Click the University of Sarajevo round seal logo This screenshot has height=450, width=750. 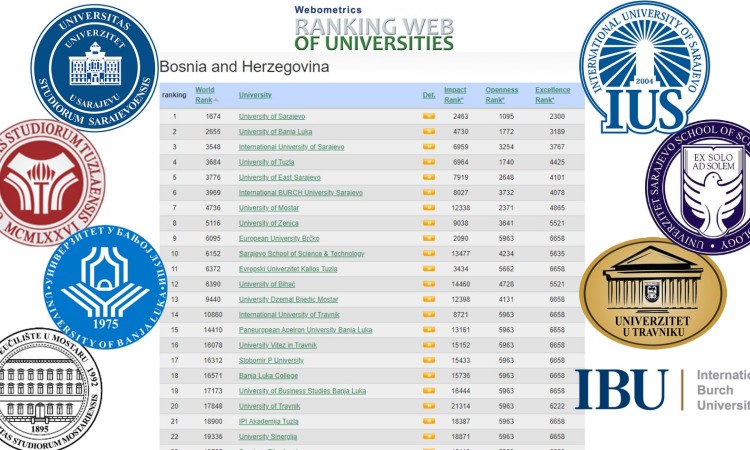[x=95, y=67]
